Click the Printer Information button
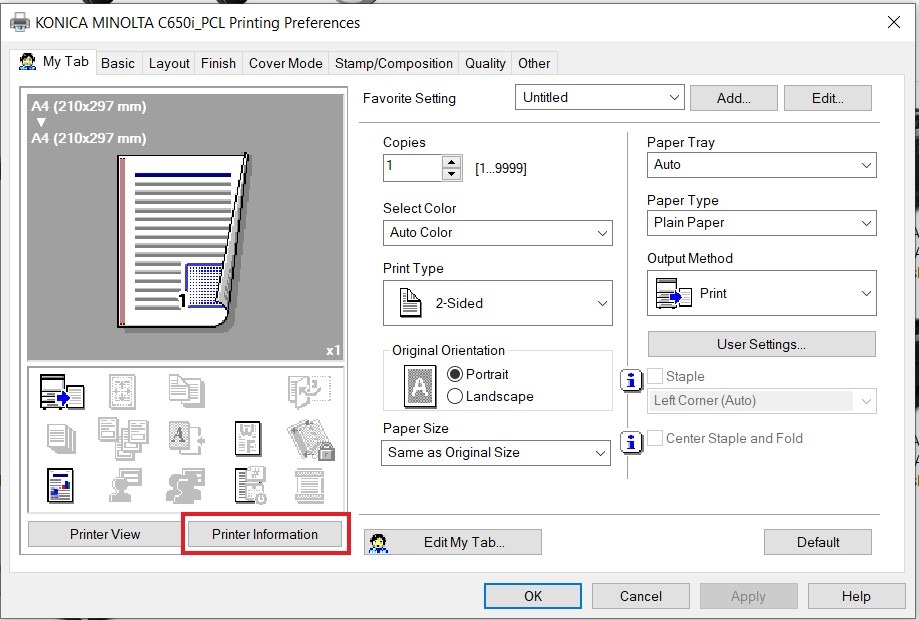This screenshot has width=919, height=620. (x=265, y=534)
